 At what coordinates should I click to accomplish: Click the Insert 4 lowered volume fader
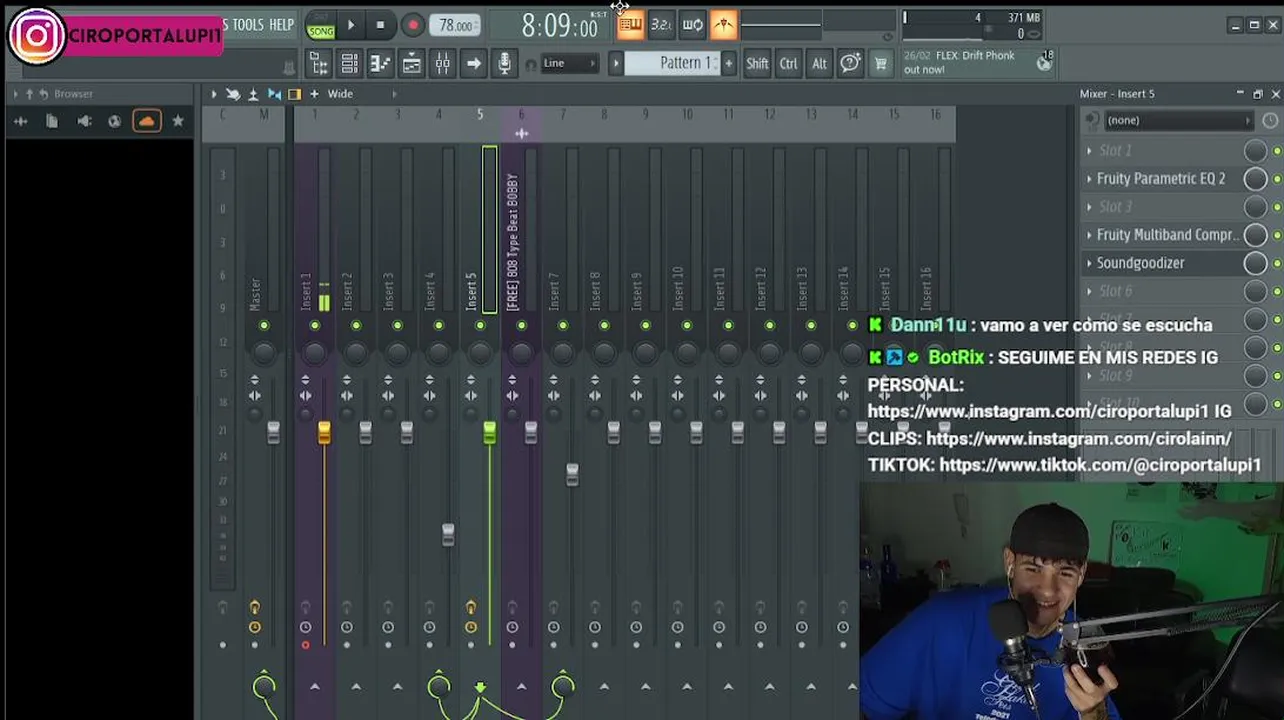pos(448,534)
